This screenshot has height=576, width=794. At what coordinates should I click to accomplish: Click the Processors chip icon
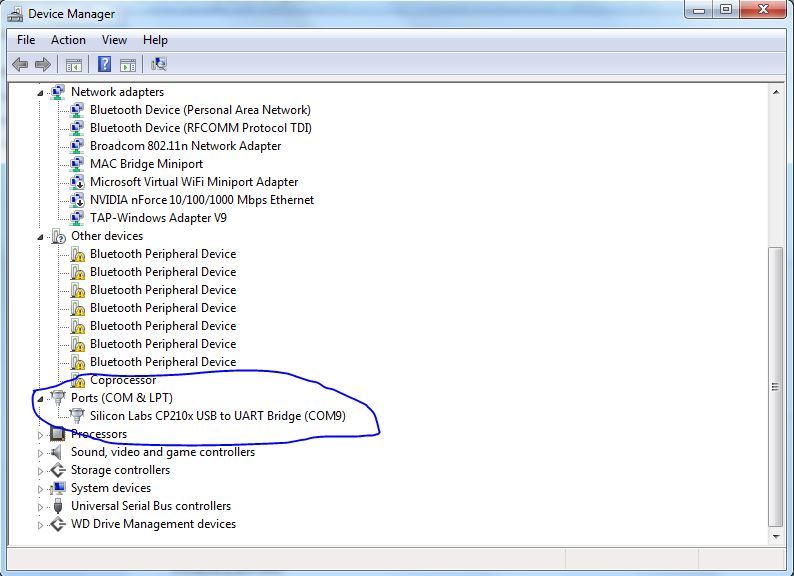pyautogui.click(x=57, y=434)
